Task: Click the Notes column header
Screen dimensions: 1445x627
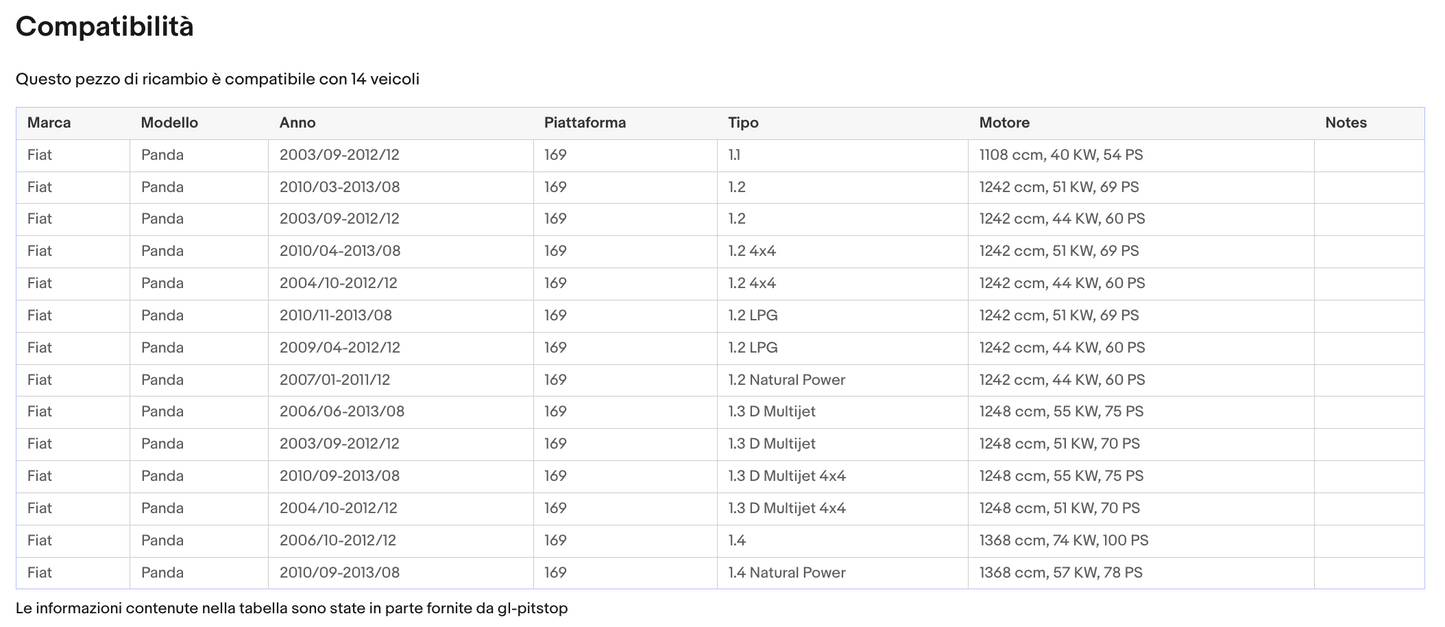Action: (1345, 123)
